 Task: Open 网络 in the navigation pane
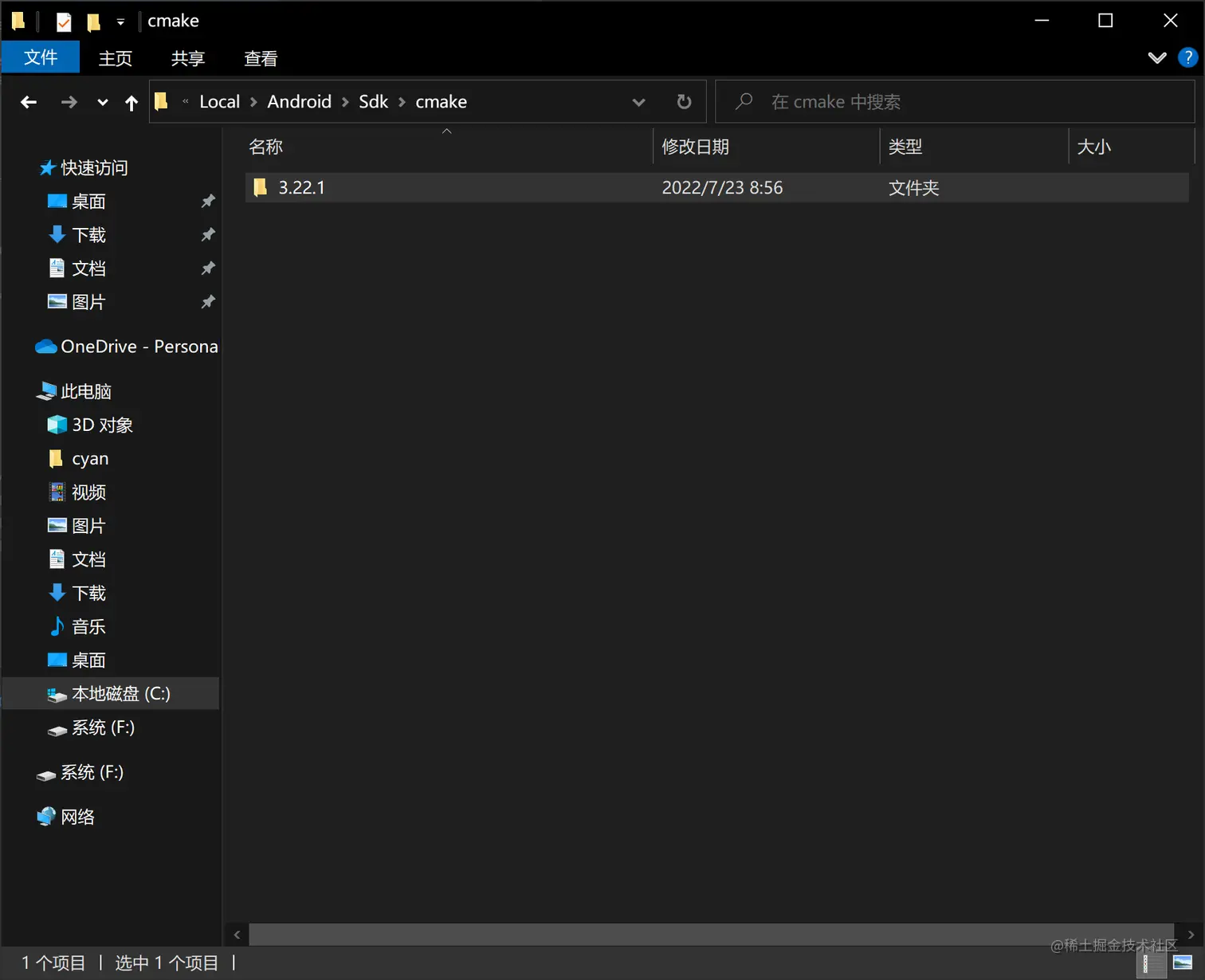[77, 817]
